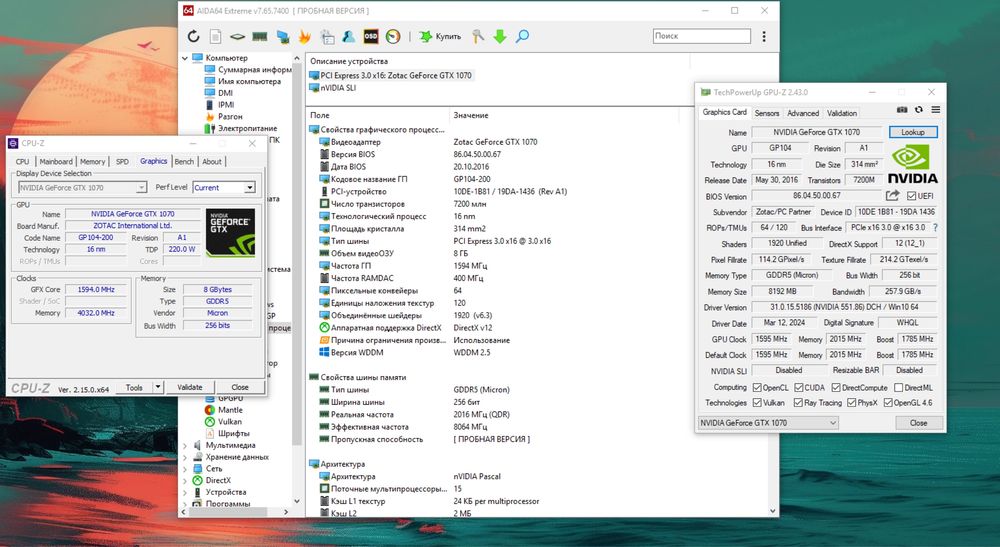Click the green memory module toolbar icon
1000x547 pixels.
(260, 36)
